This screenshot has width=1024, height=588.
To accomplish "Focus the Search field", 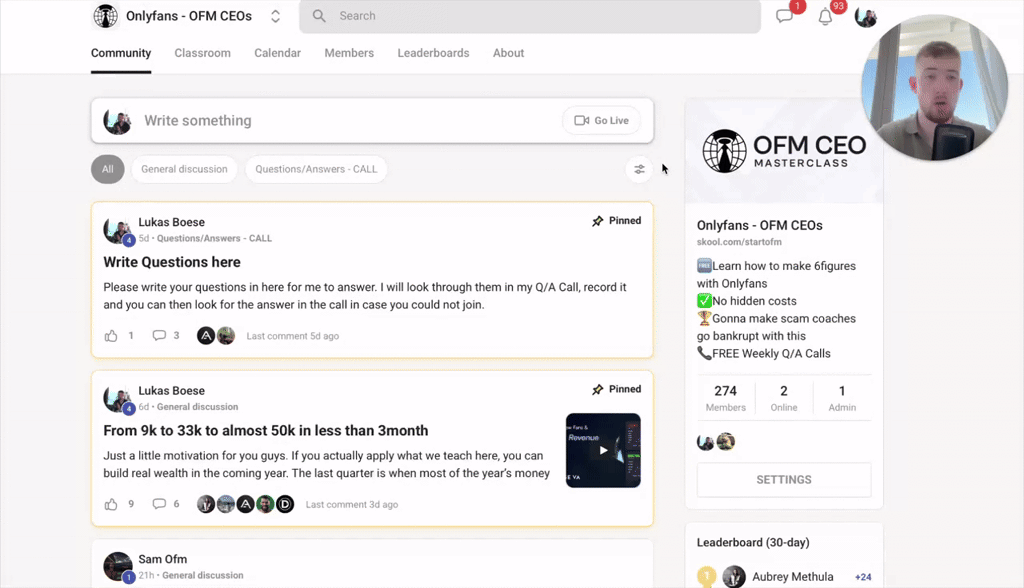I will click(x=530, y=16).
